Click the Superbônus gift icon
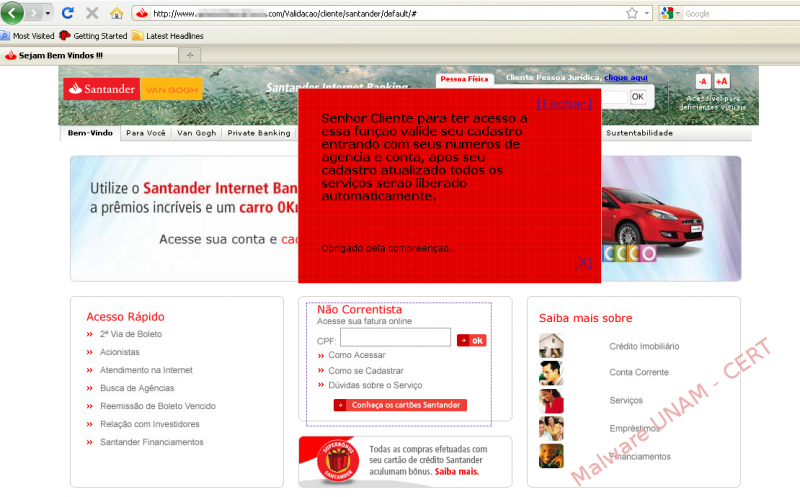Viewport: 800px width, 497px height. [x=336, y=461]
